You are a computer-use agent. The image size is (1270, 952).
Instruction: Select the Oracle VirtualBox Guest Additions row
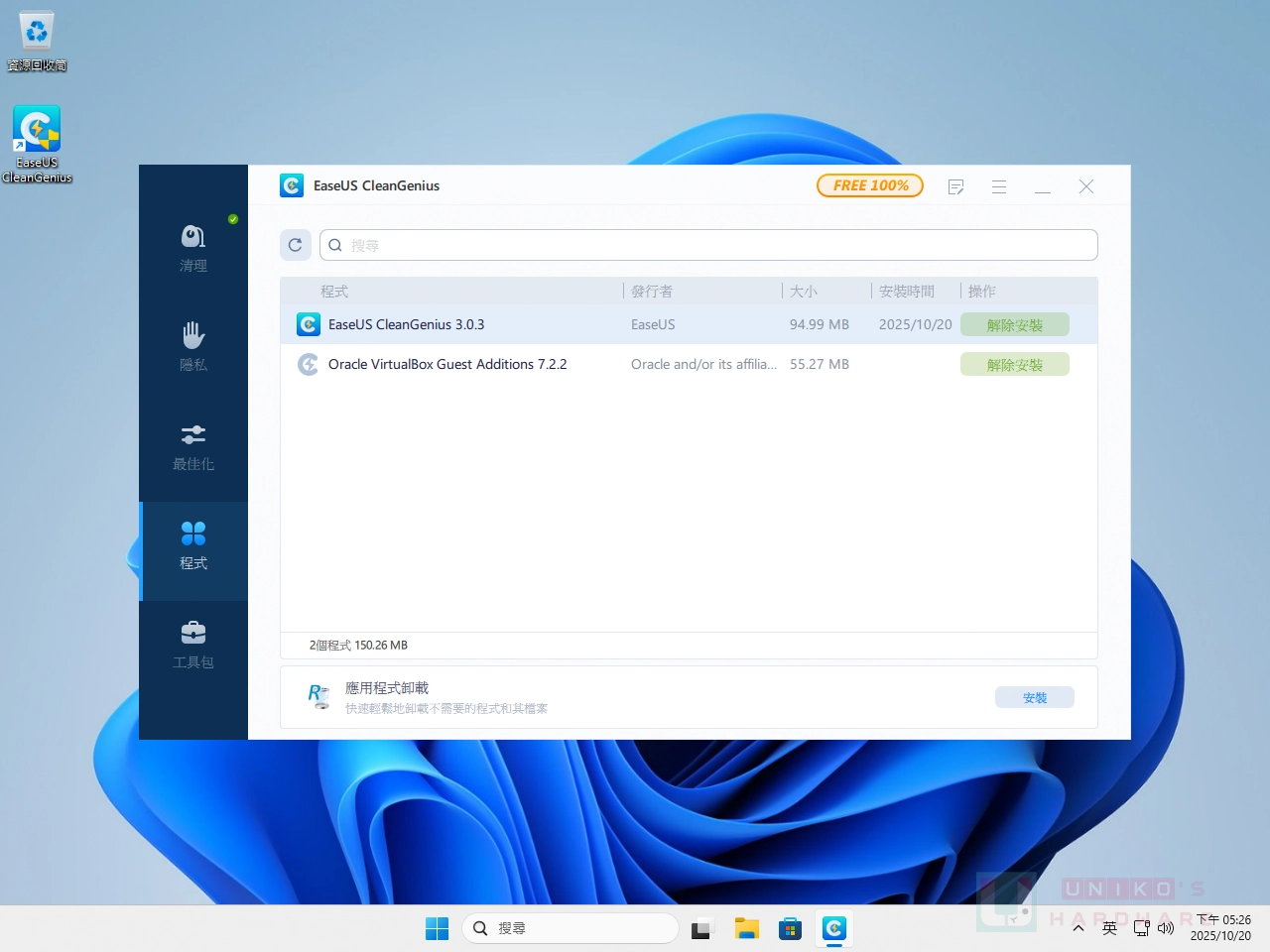tap(446, 365)
